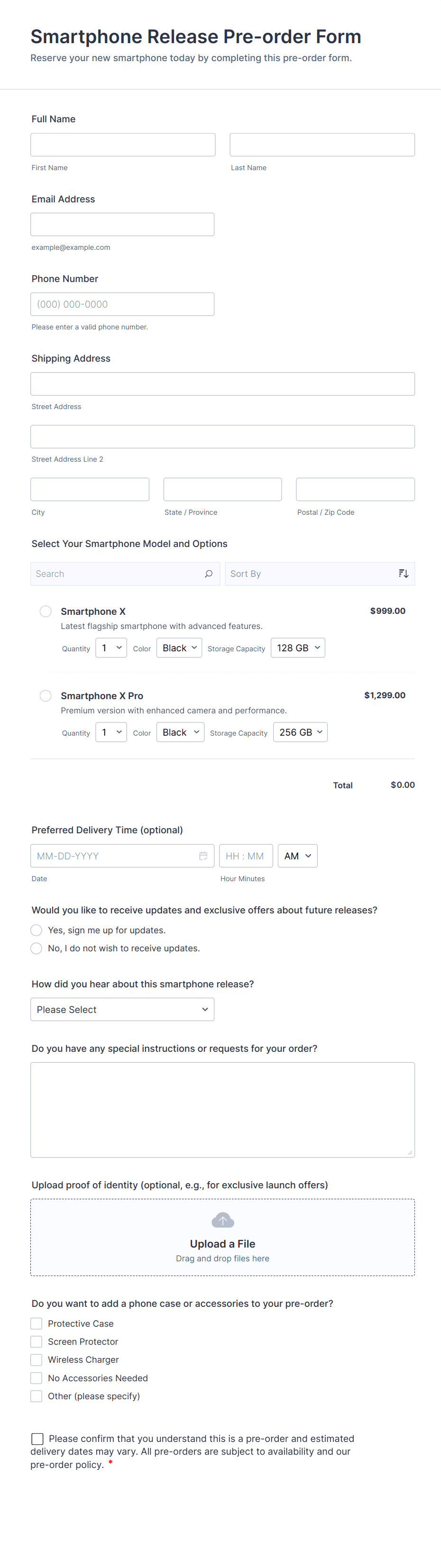Select the Smartphone X Pro radio button

coord(46,695)
